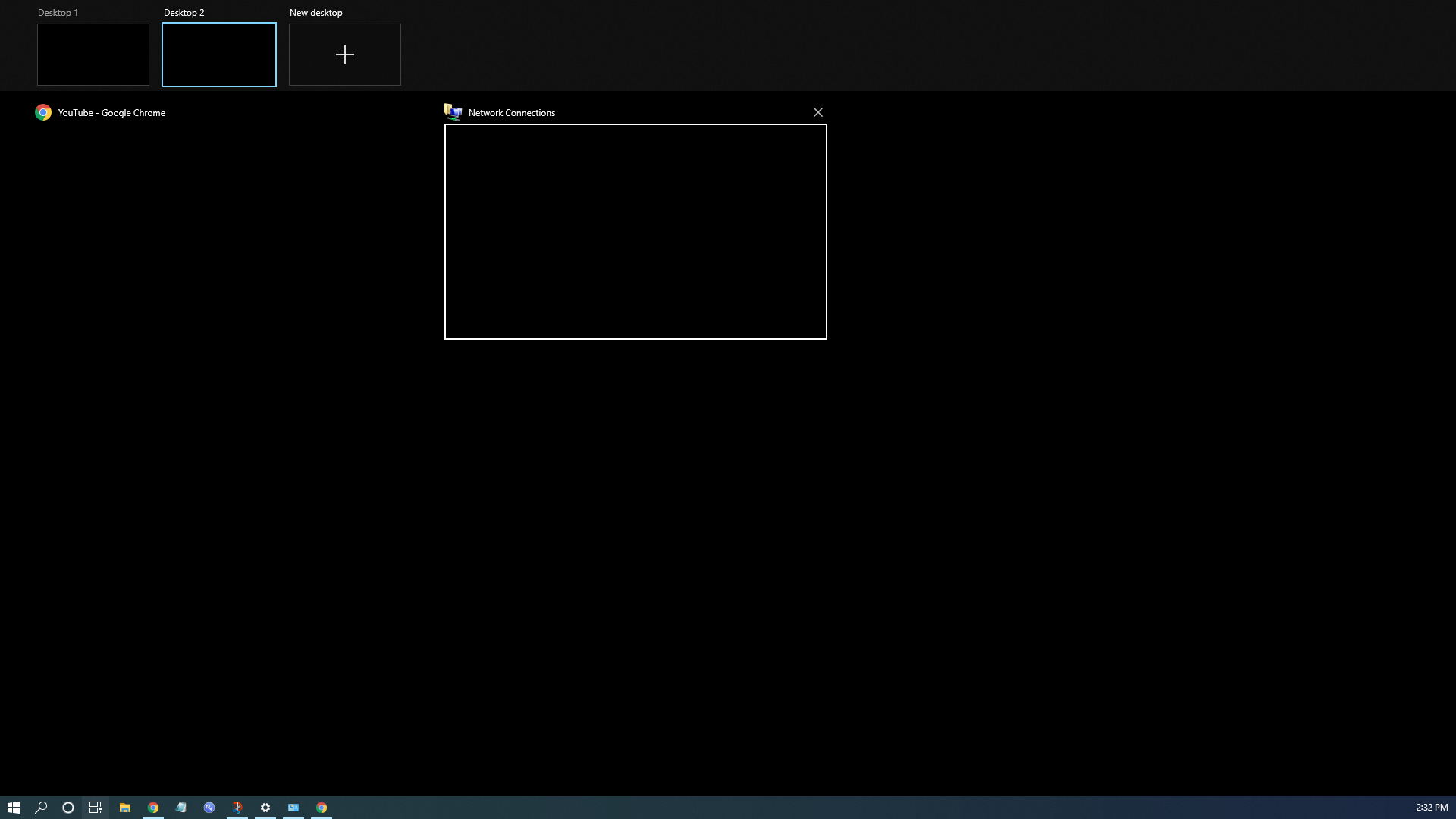The width and height of the screenshot is (1456, 819).
Task: Click the Cortana circle icon on the taskbar
Action: [x=68, y=808]
